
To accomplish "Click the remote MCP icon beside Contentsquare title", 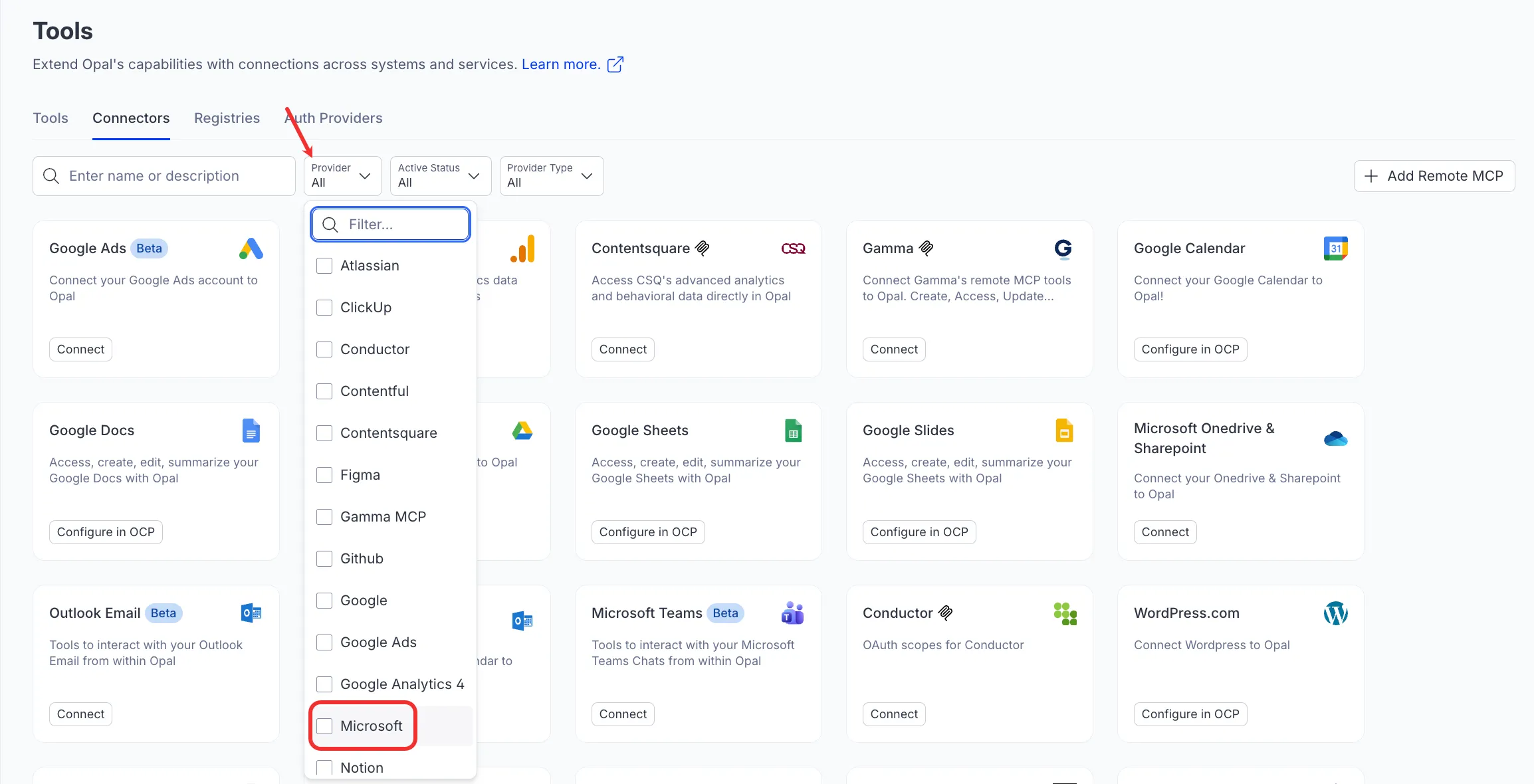I will tap(703, 248).
